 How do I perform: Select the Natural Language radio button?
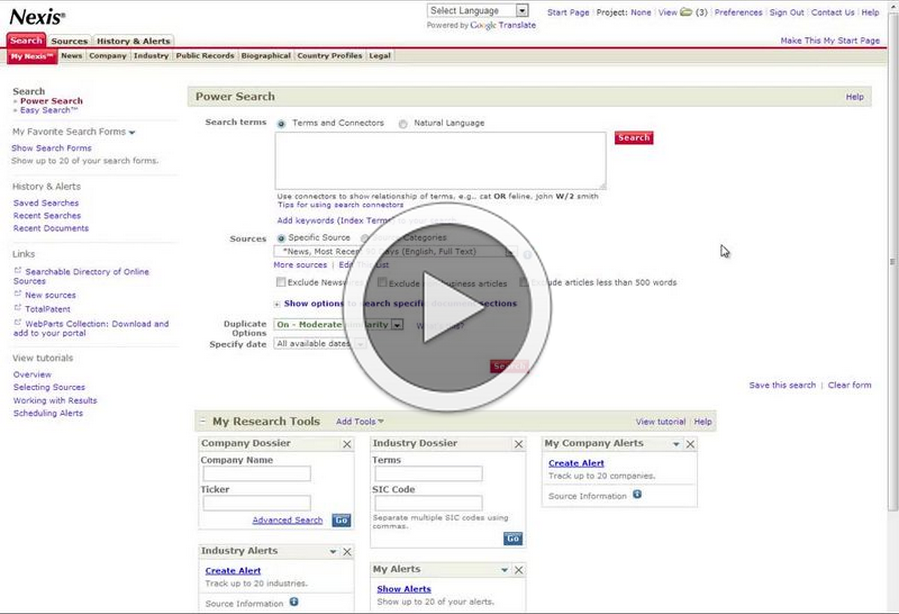(403, 124)
